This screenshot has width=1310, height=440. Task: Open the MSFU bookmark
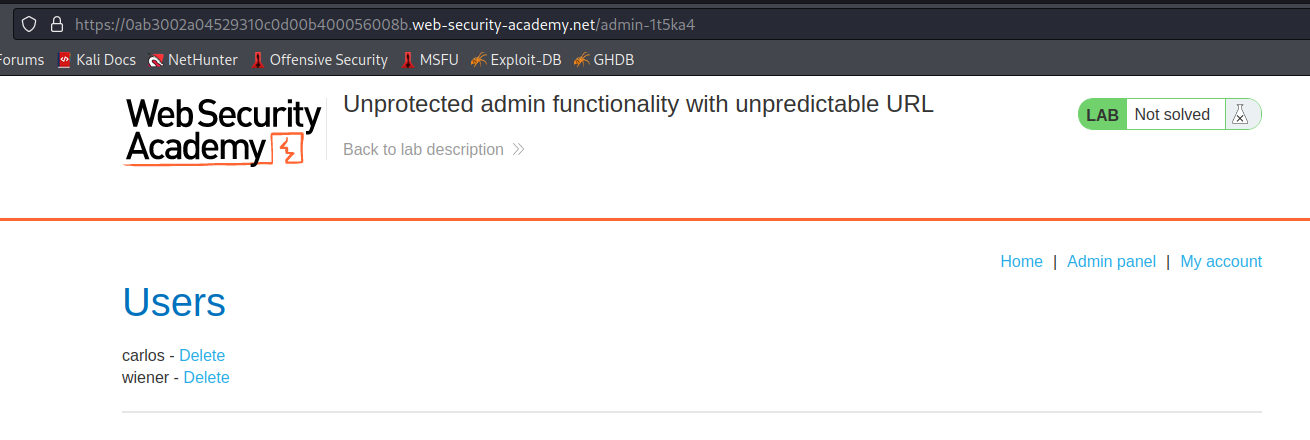430,60
